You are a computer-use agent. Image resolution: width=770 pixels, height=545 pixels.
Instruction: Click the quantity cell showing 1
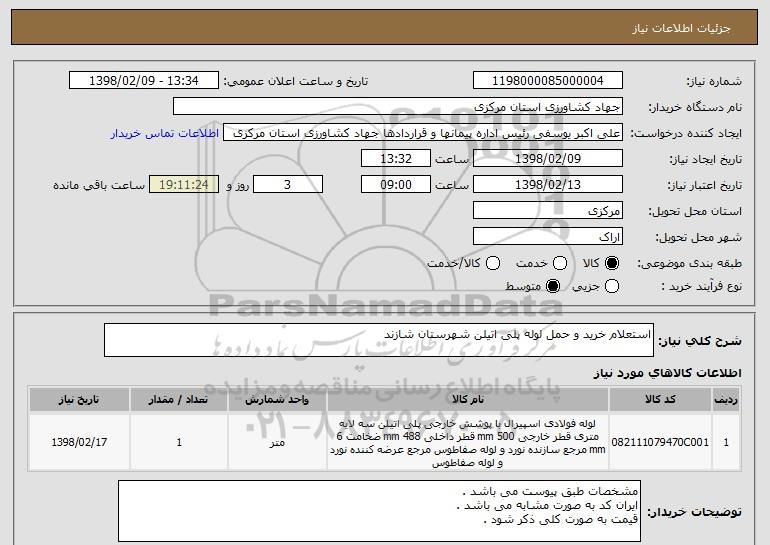tap(179, 442)
